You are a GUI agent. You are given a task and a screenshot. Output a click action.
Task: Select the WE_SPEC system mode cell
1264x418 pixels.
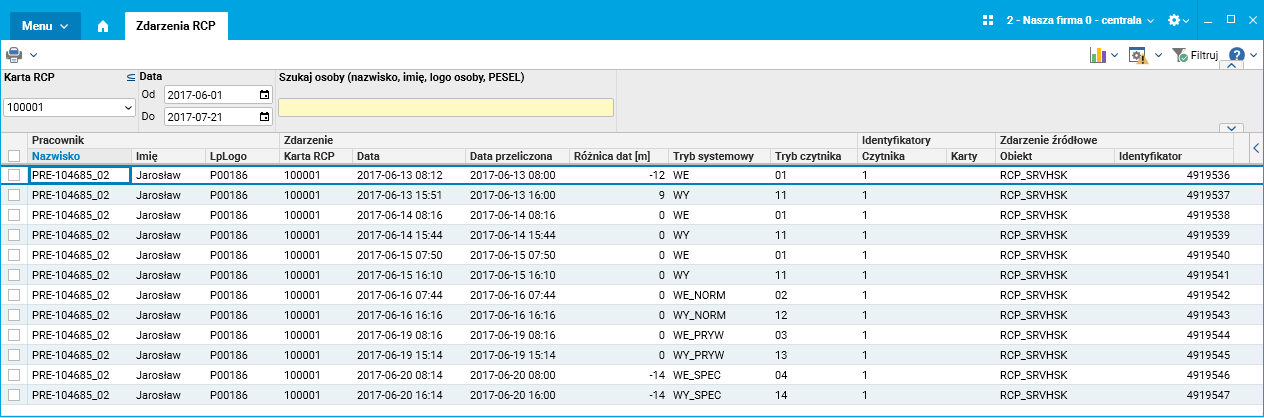click(717, 375)
